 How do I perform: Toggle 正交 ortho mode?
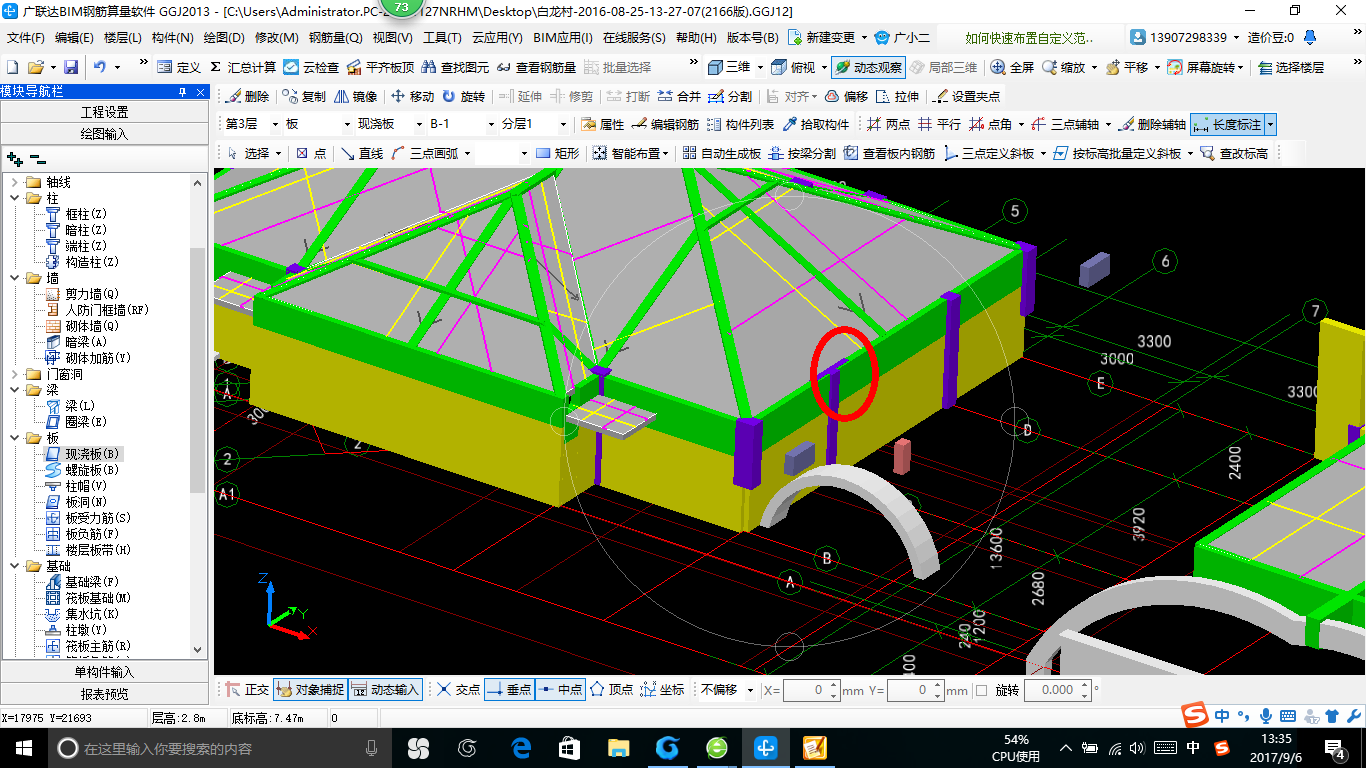point(247,690)
